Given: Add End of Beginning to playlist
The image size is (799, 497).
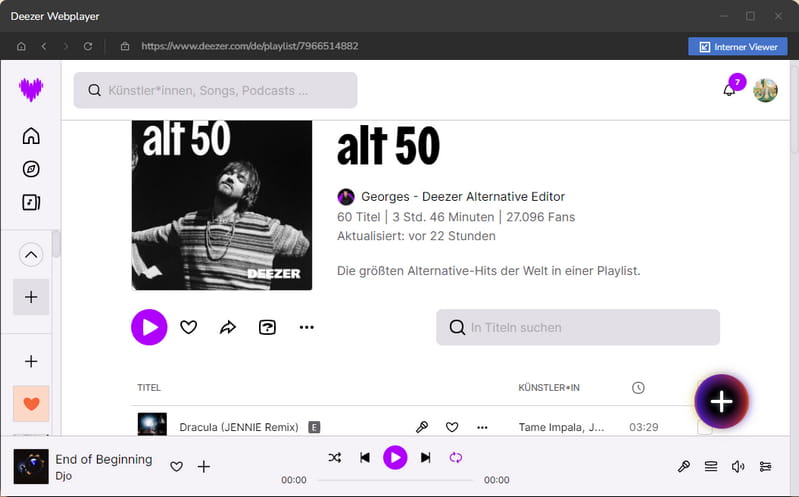Looking at the screenshot, I should click(x=204, y=466).
